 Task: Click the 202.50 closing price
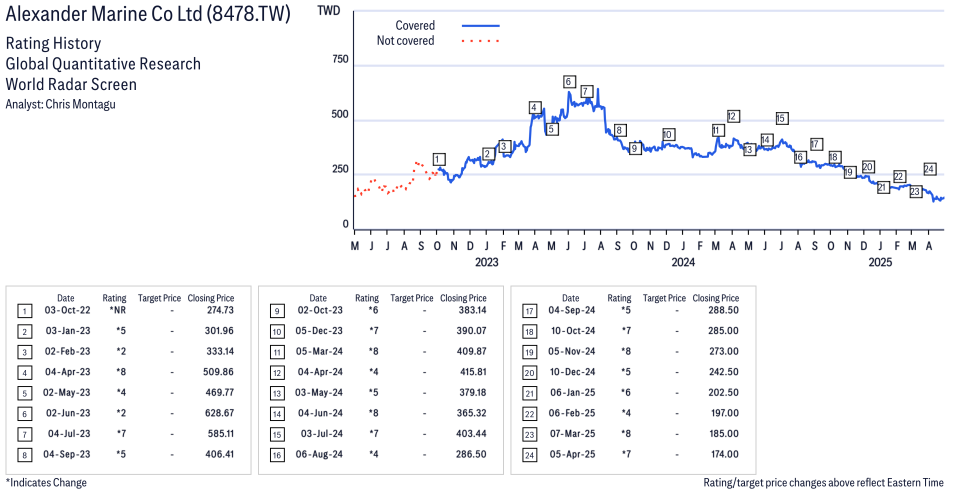point(724,393)
